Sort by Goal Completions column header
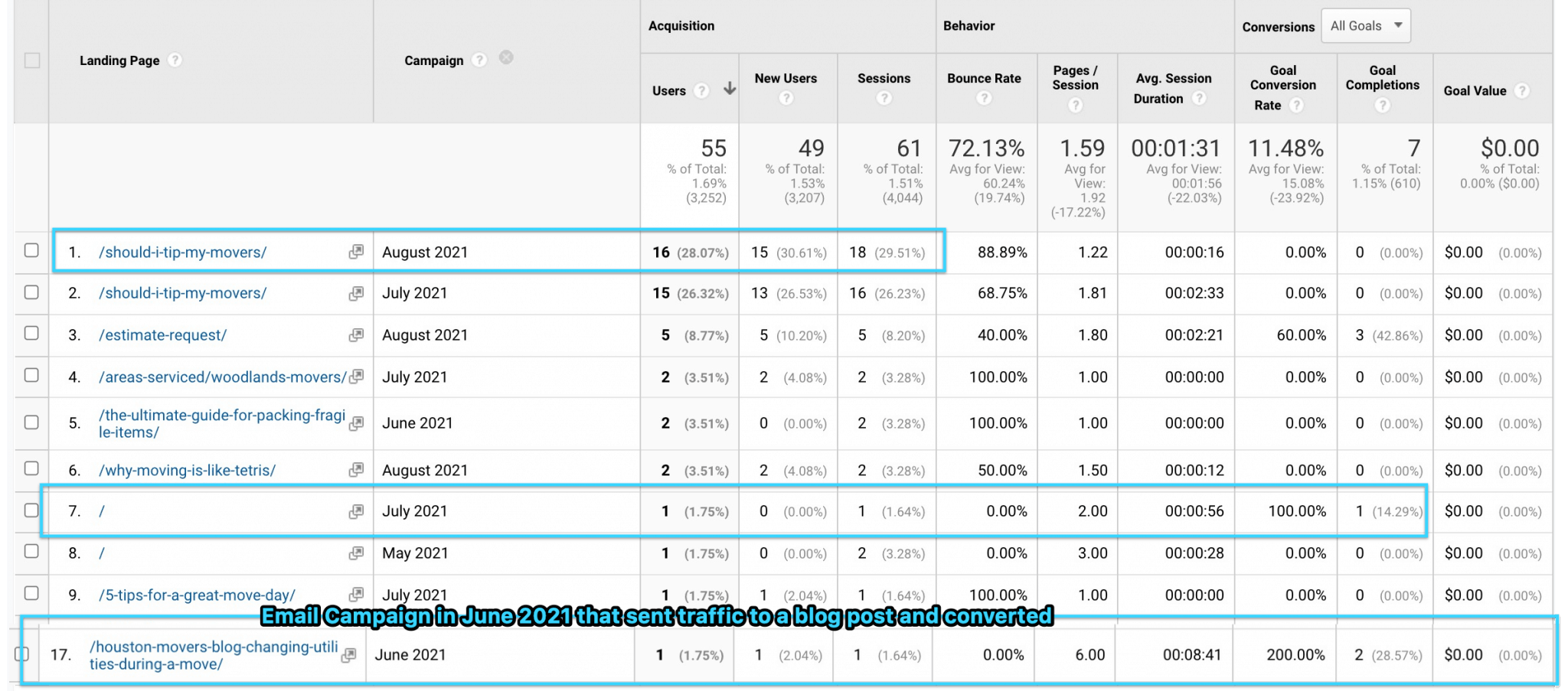 pos(1382,78)
